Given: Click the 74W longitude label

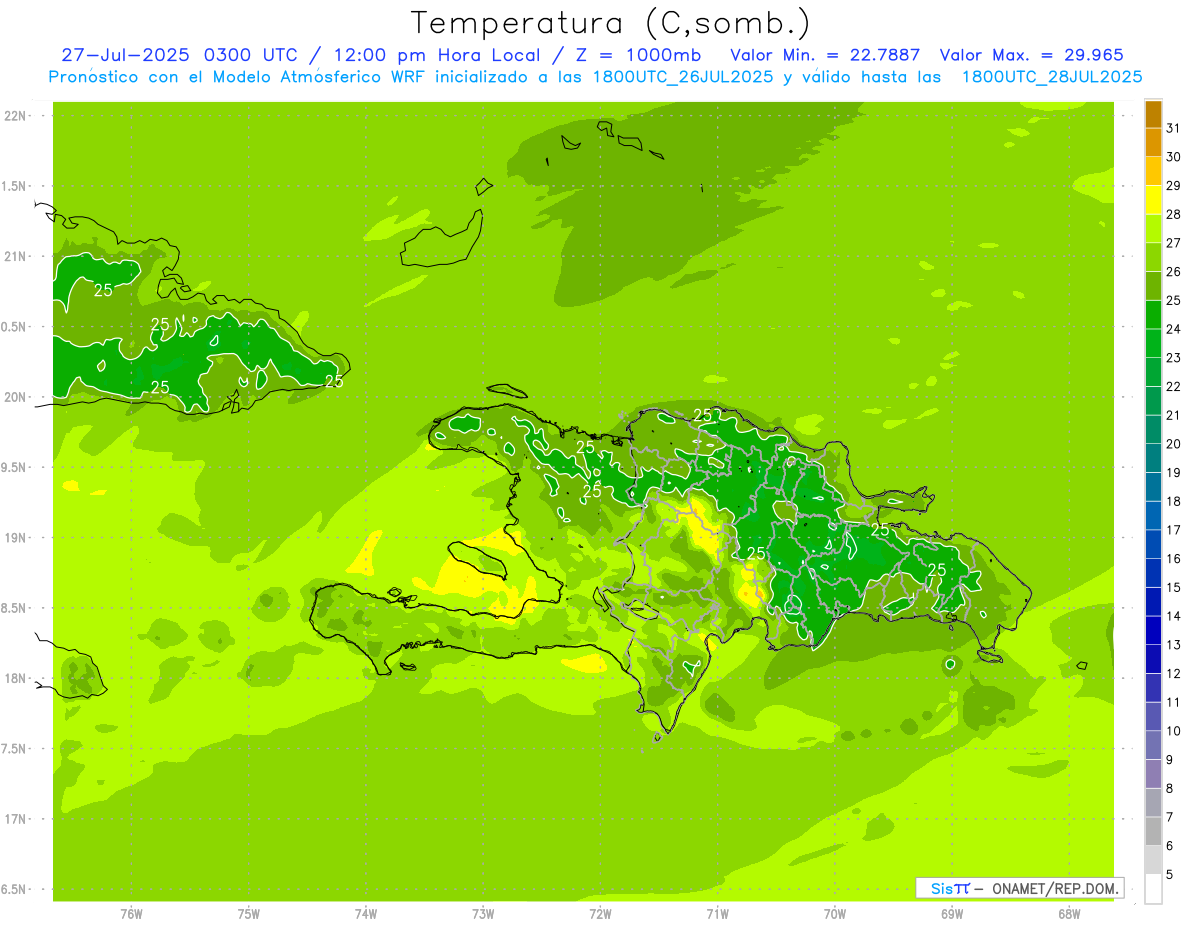Looking at the screenshot, I should [x=366, y=914].
